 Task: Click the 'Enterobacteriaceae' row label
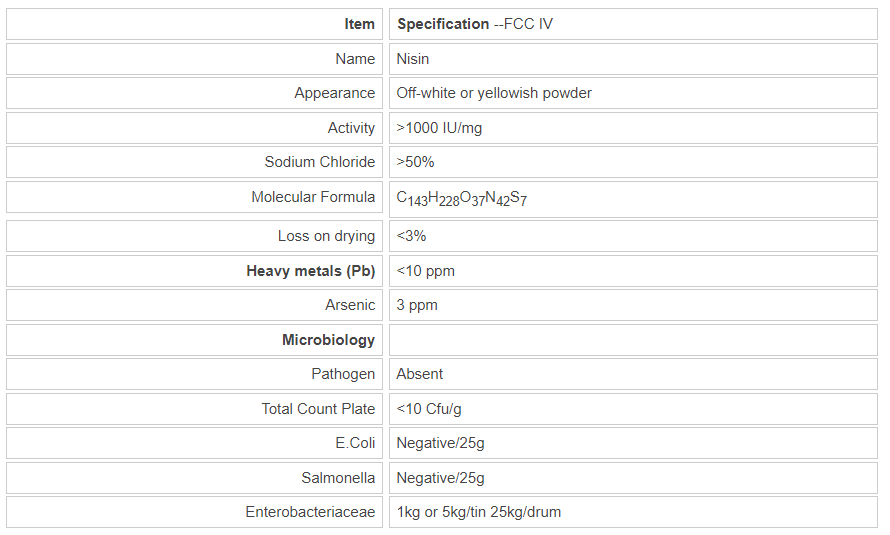310,512
